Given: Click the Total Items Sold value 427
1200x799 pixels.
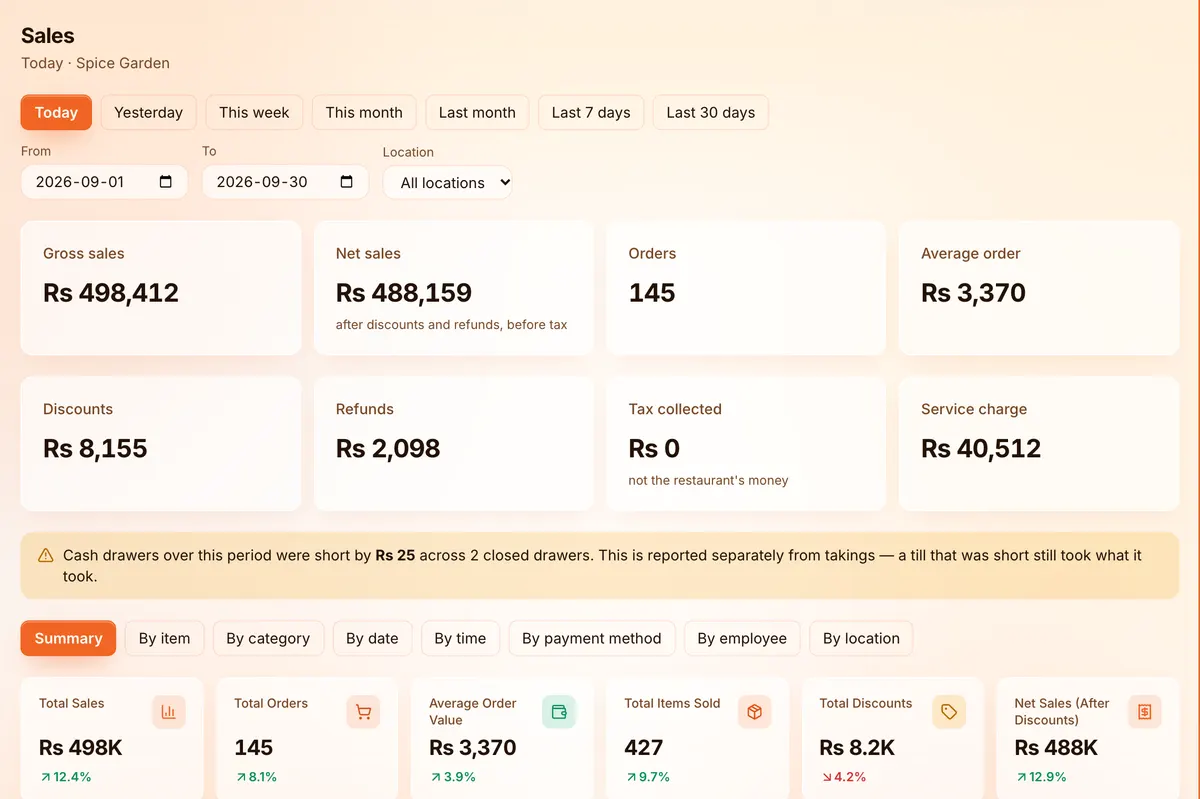Looking at the screenshot, I should (x=644, y=748).
